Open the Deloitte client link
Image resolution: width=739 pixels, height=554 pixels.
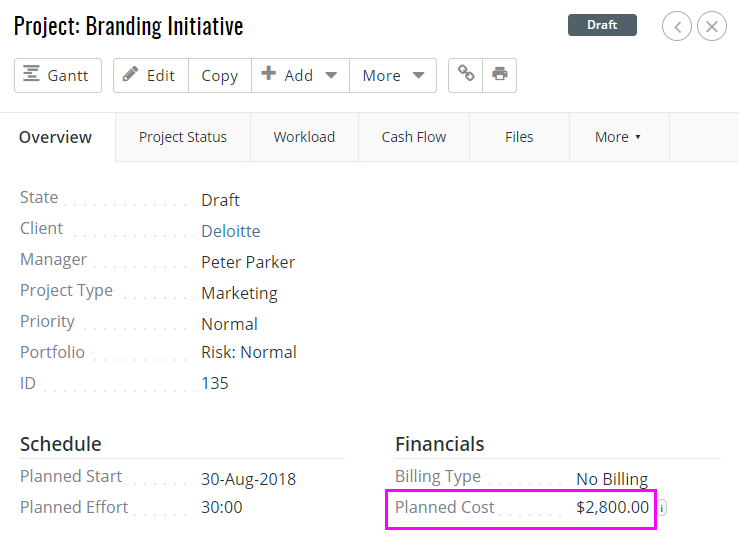tap(230, 231)
